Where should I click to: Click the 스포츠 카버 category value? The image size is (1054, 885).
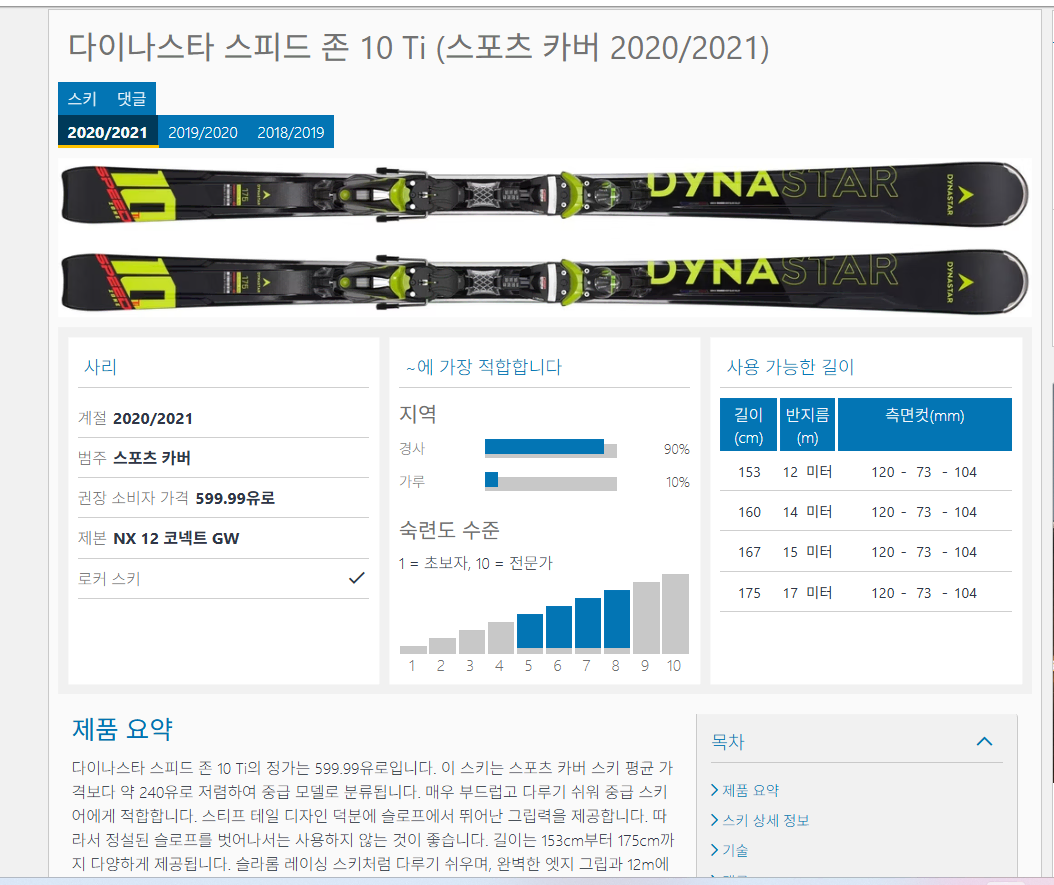coord(152,458)
